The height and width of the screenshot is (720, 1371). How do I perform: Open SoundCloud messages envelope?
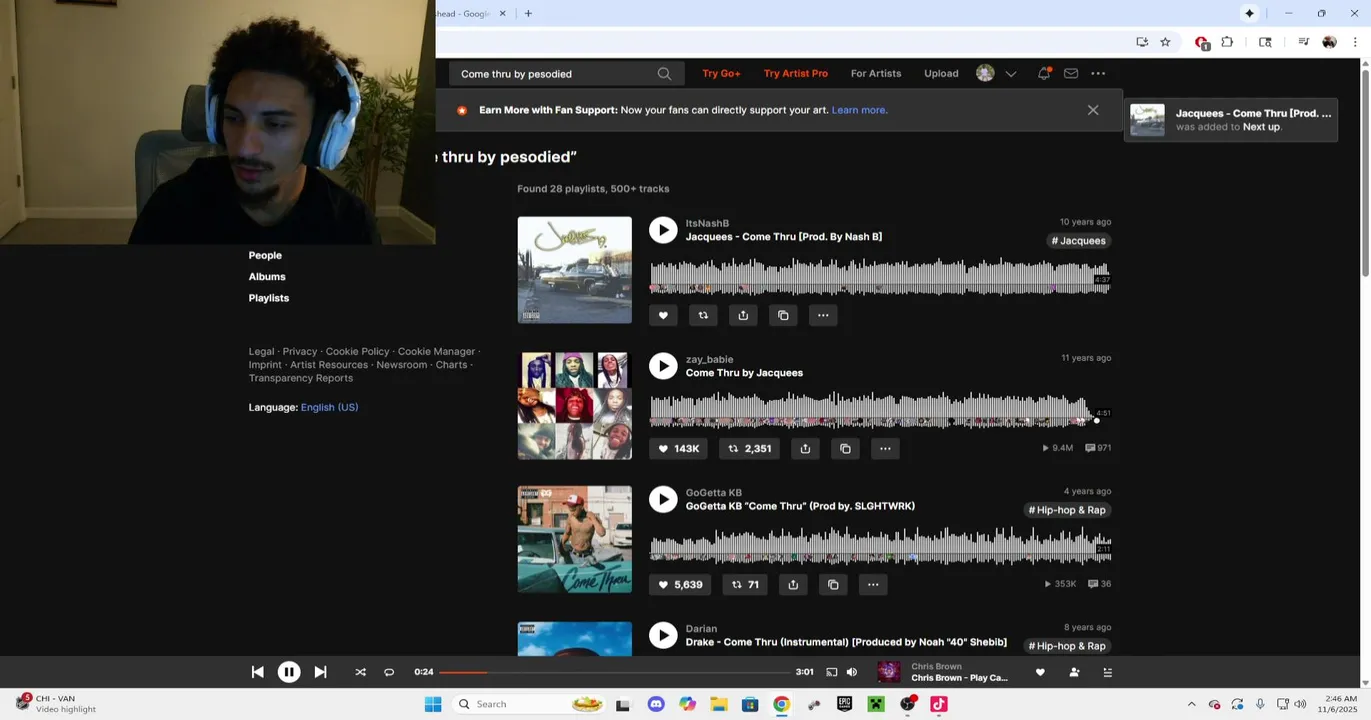1071,73
